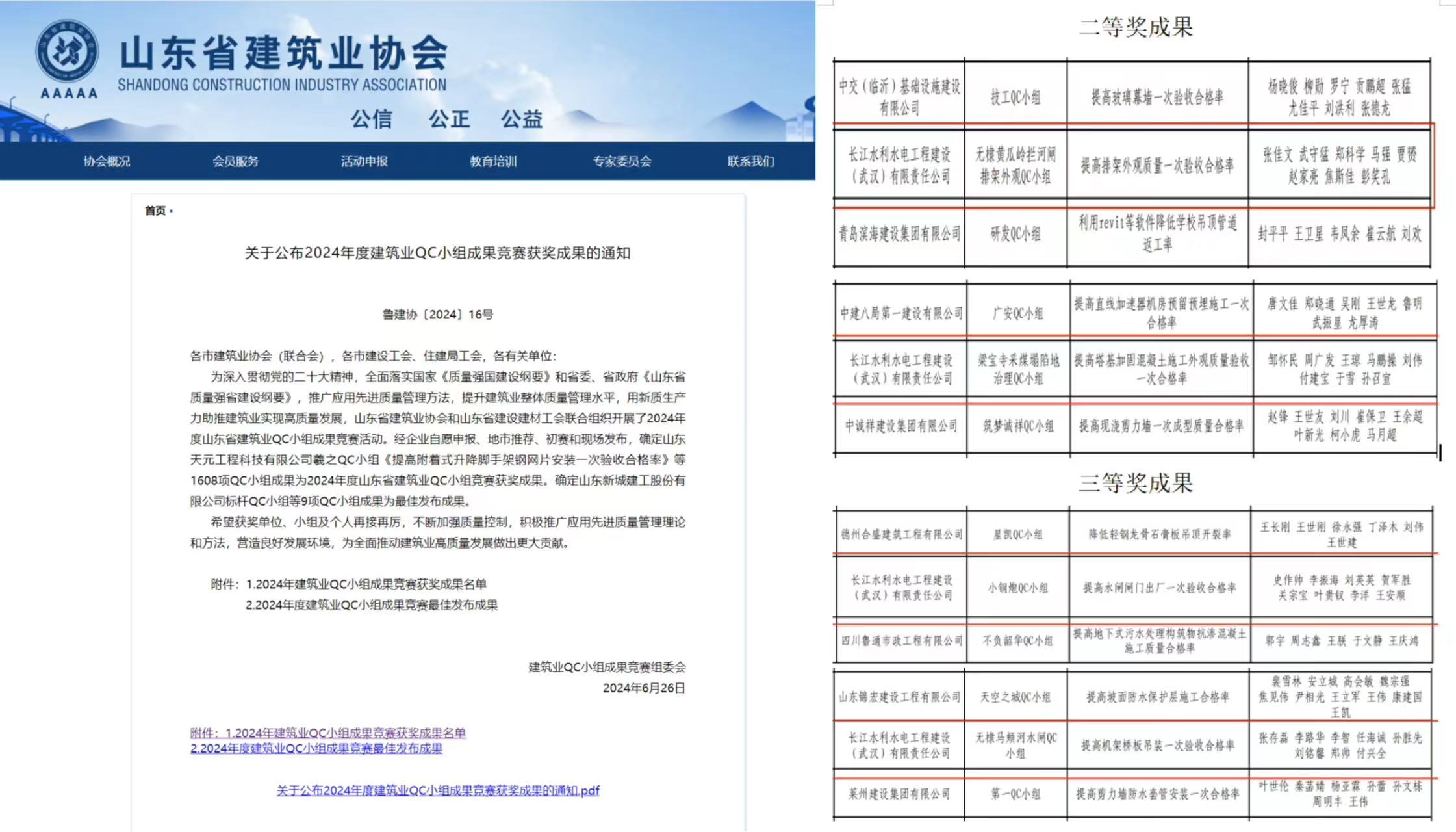Open the 联系我们 navigation item
1456x832 pixels.
[x=750, y=161]
